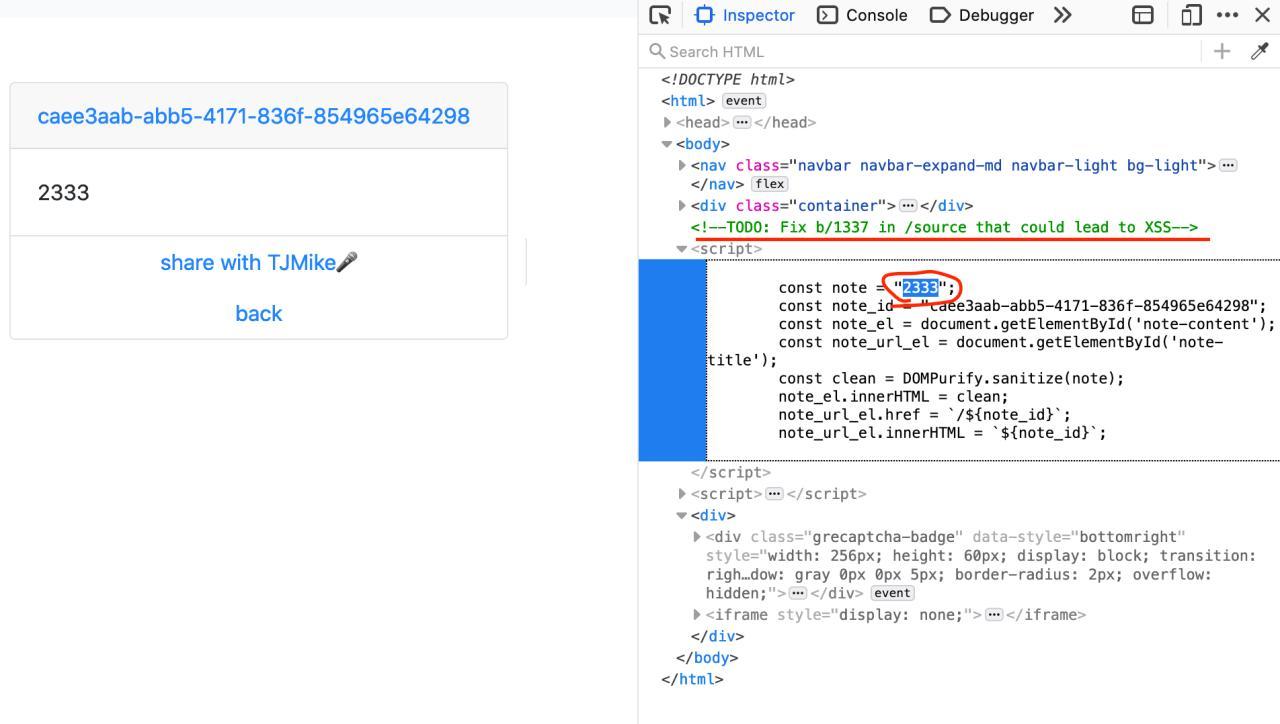The height and width of the screenshot is (724, 1280).
Task: Expand the nav navbar element
Action: [683, 165]
